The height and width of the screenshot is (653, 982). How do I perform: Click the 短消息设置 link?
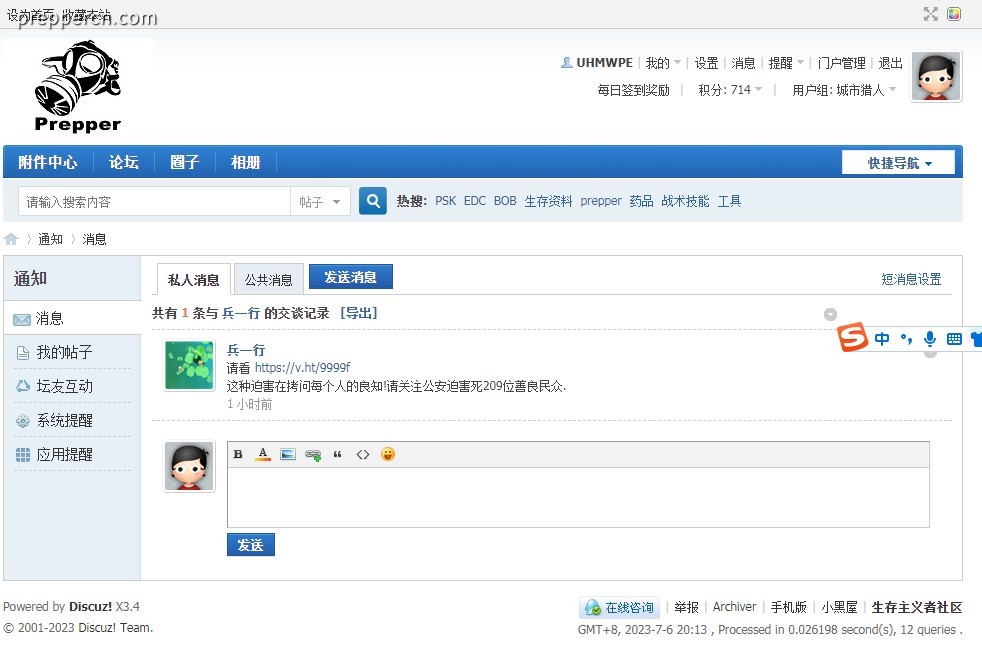tap(911, 279)
